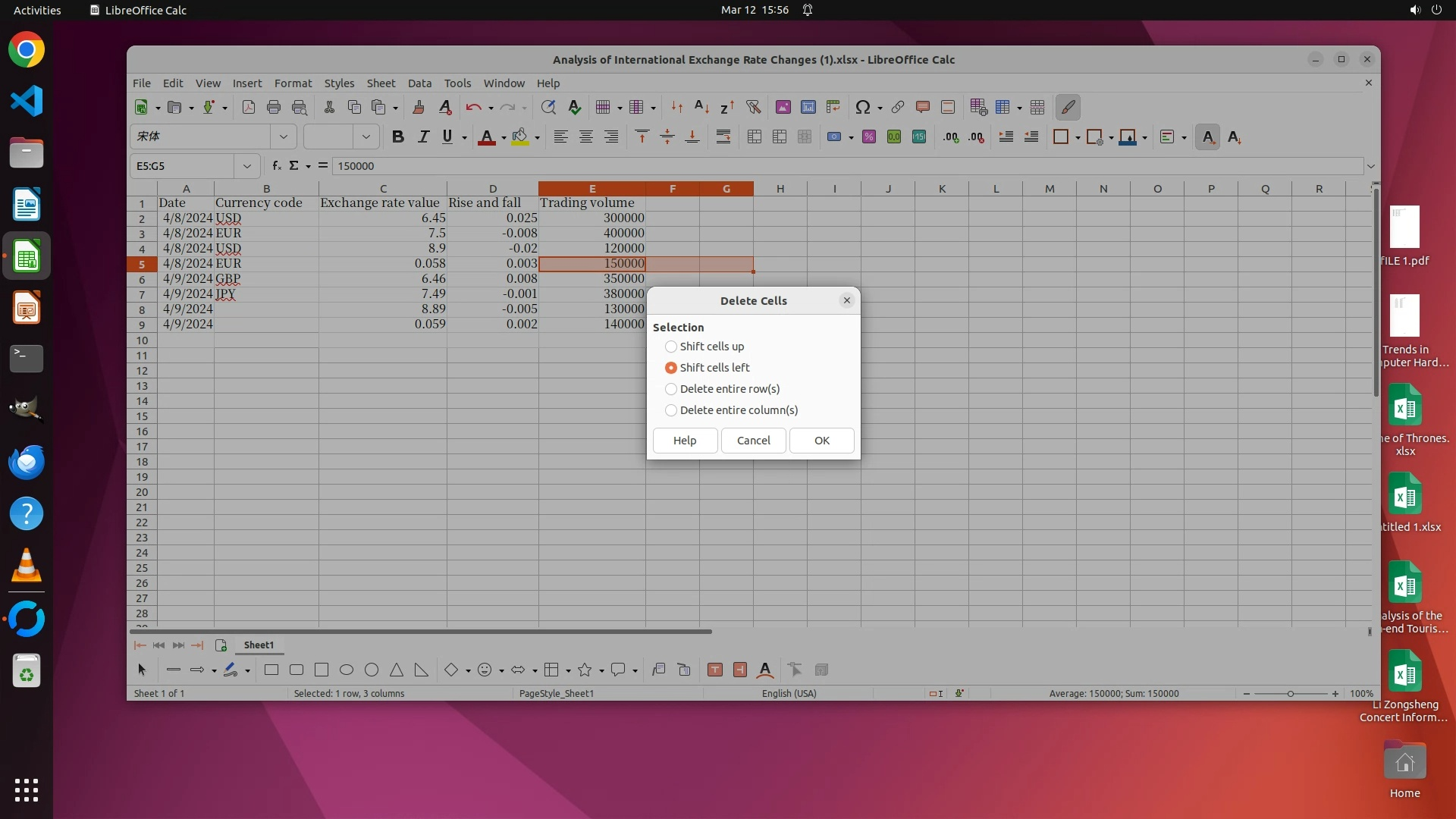Click the zoom slider in status bar
This screenshot has width=1456, height=819.
pyautogui.click(x=1290, y=694)
